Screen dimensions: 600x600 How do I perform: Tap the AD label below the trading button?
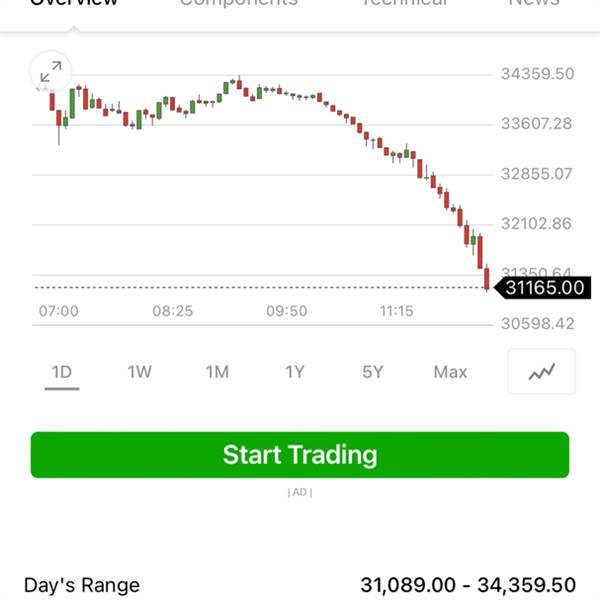(x=300, y=492)
